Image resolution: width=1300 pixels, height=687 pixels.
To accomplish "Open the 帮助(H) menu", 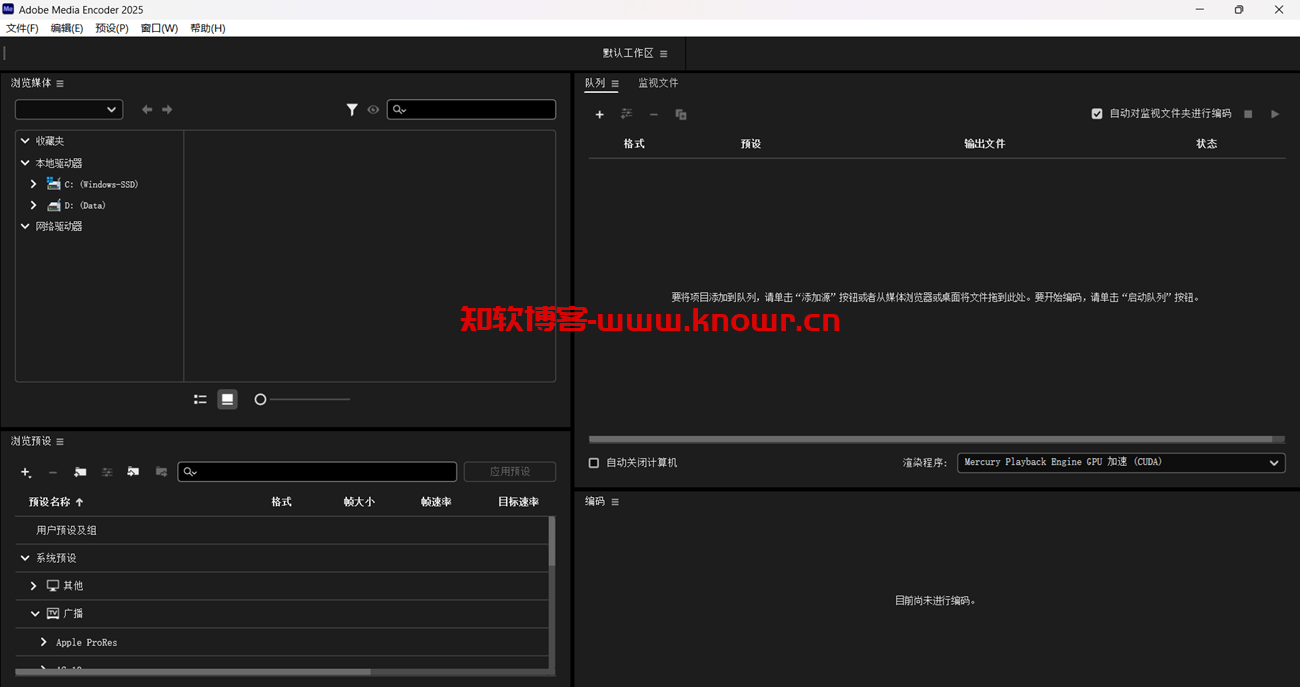I will (207, 28).
